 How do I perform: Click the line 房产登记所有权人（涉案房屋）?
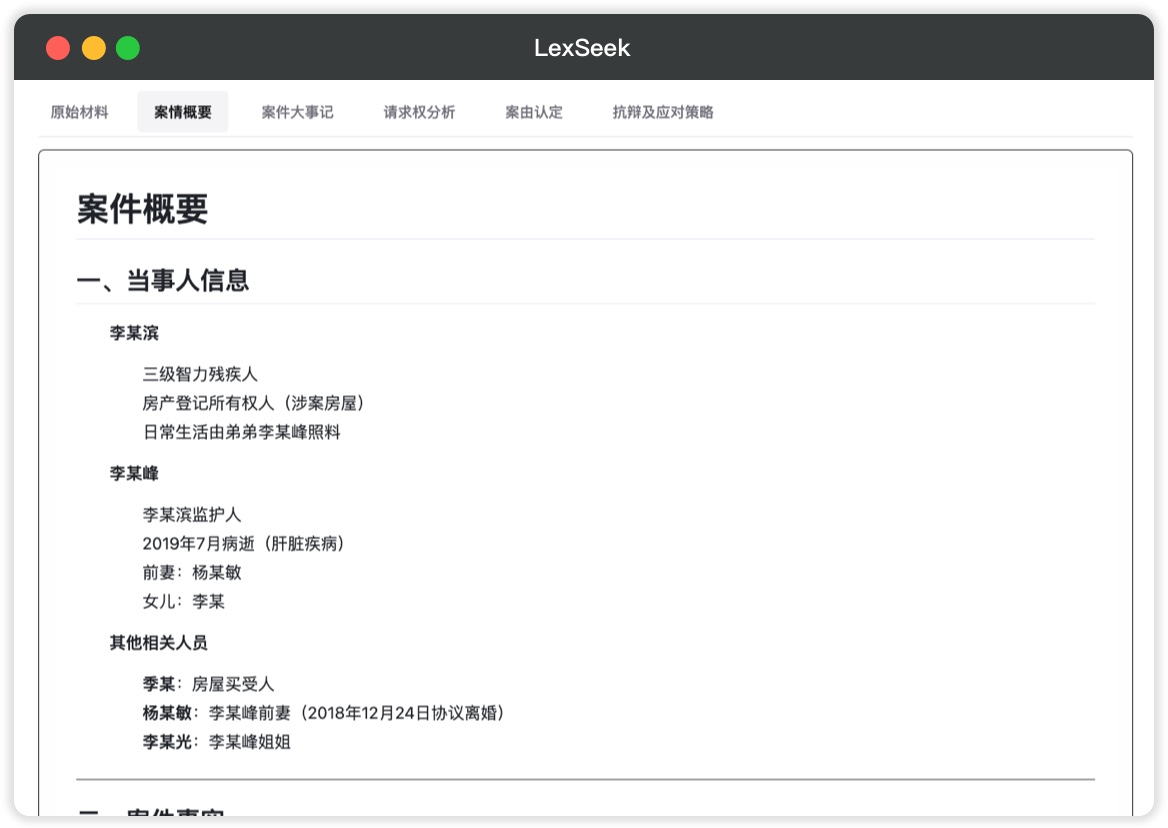(253, 403)
